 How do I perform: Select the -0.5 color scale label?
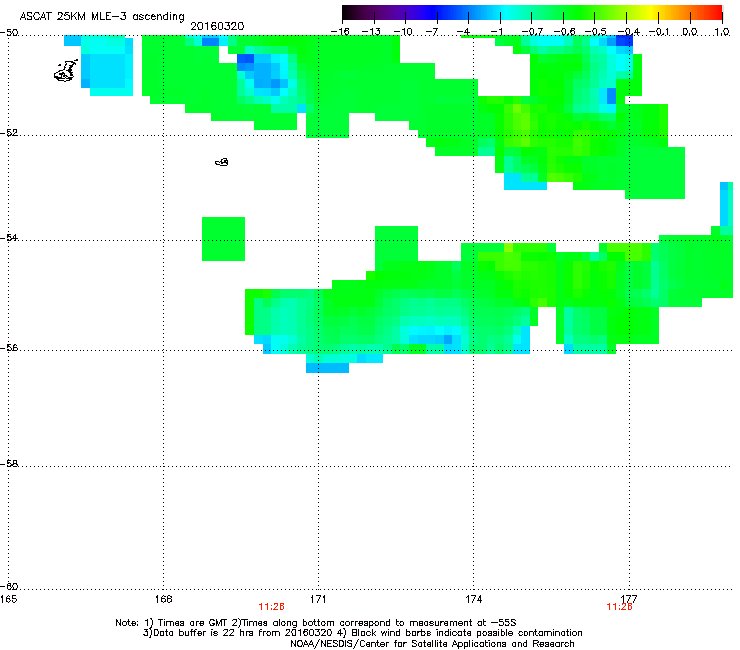(596, 32)
